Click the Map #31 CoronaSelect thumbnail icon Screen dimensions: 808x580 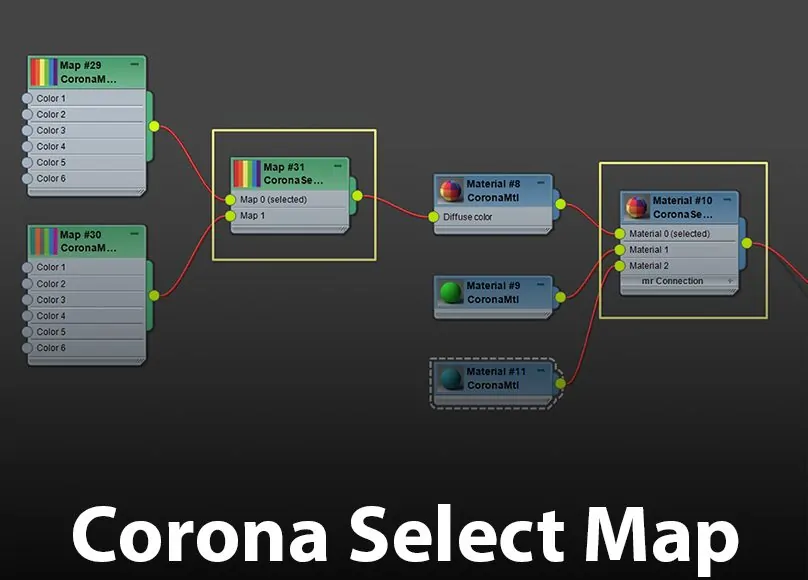point(246,174)
